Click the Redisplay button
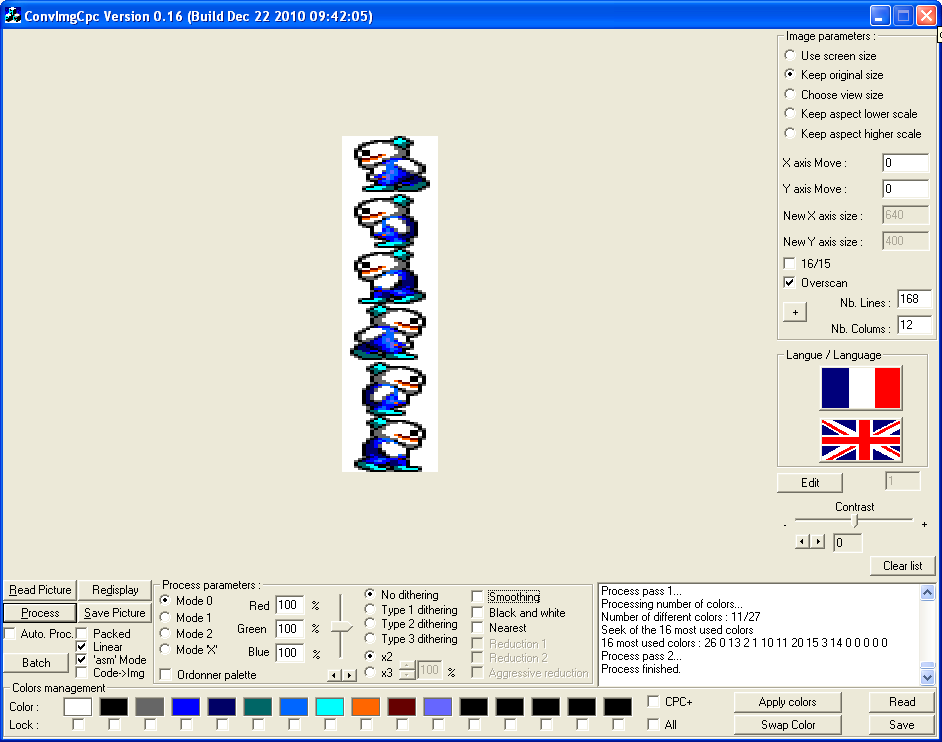Viewport: 942px width, 742px height. coord(115,590)
